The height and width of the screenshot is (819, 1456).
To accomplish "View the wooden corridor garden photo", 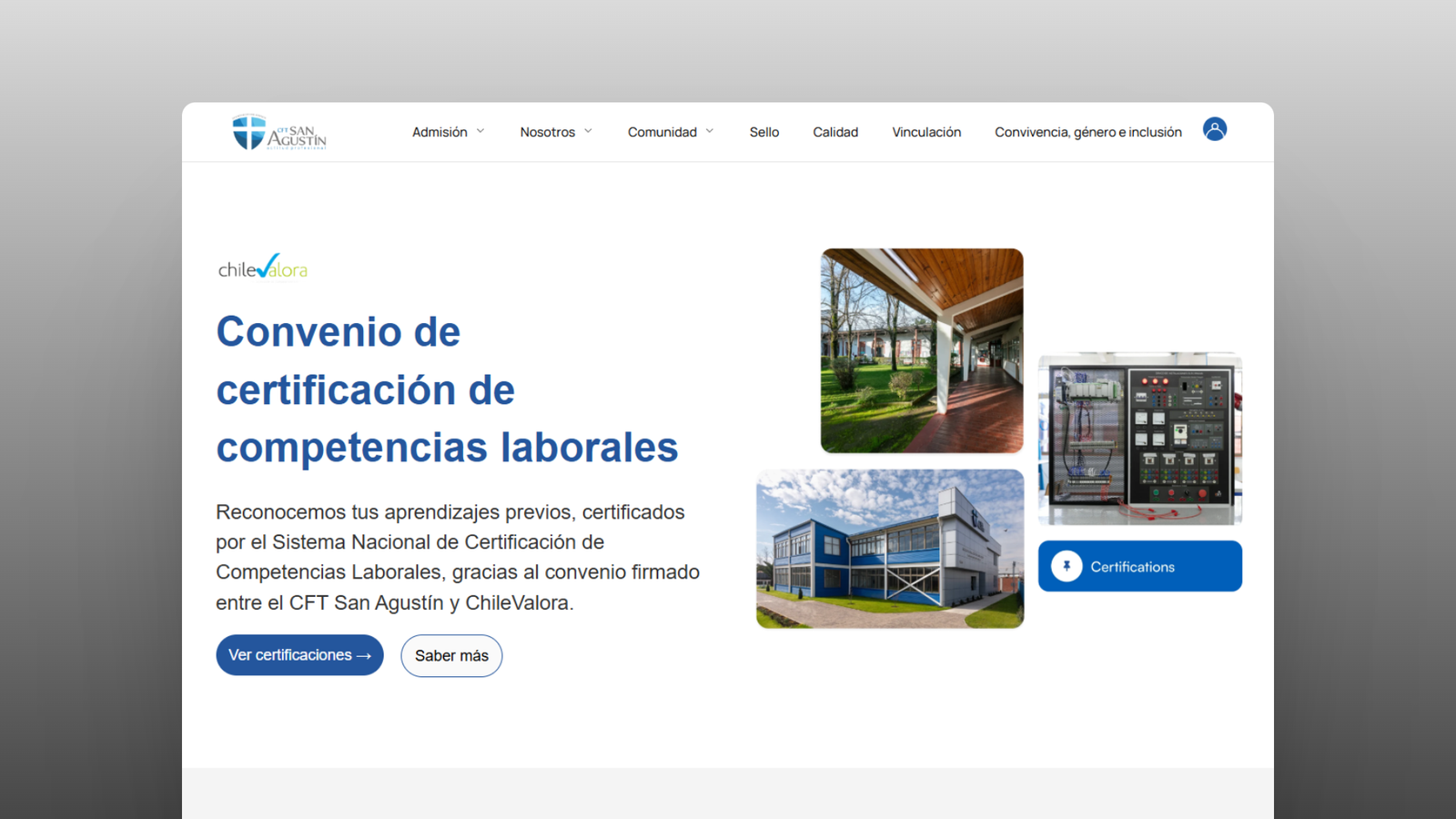I will tap(922, 350).
